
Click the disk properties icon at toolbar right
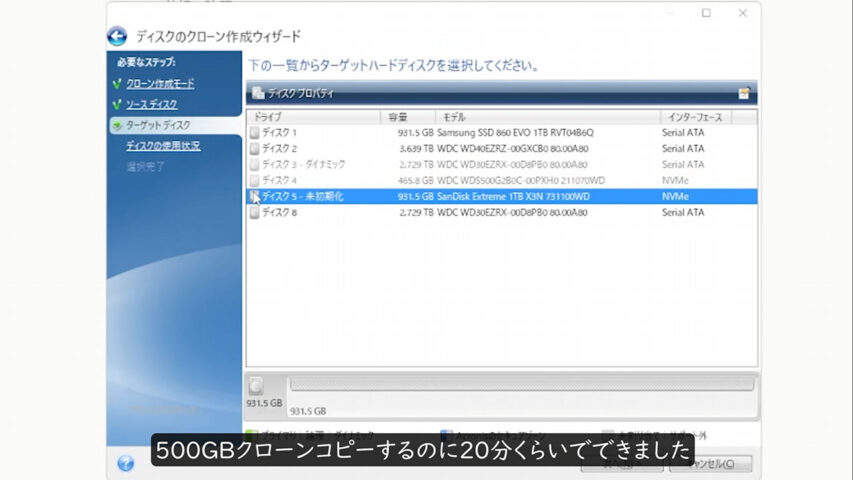coord(743,93)
